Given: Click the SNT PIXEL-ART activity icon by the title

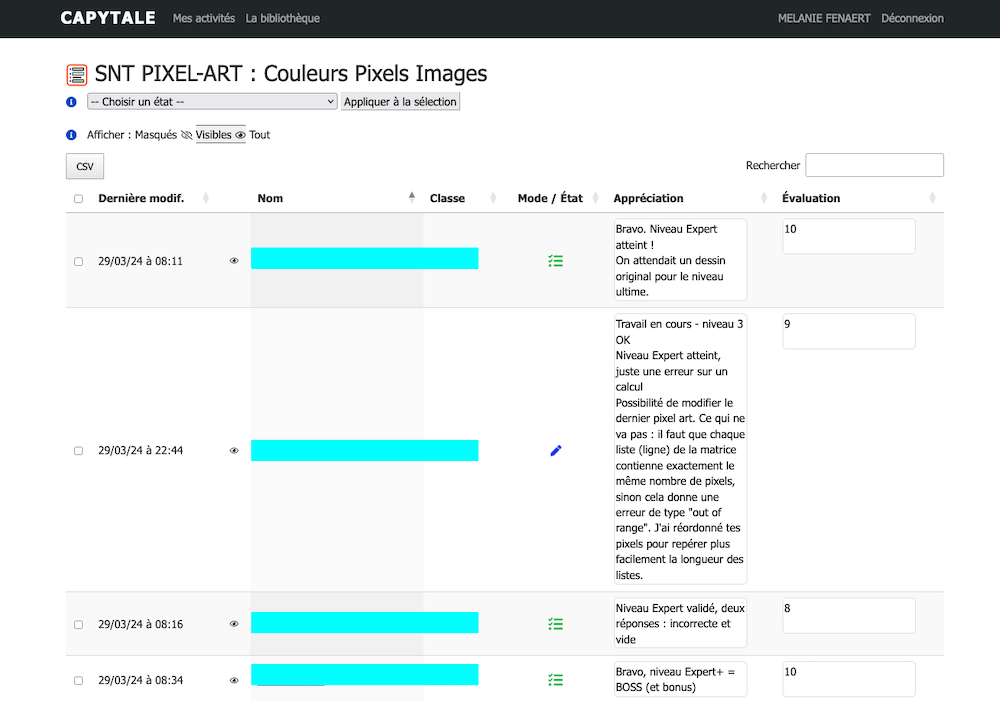Looking at the screenshot, I should [77, 75].
